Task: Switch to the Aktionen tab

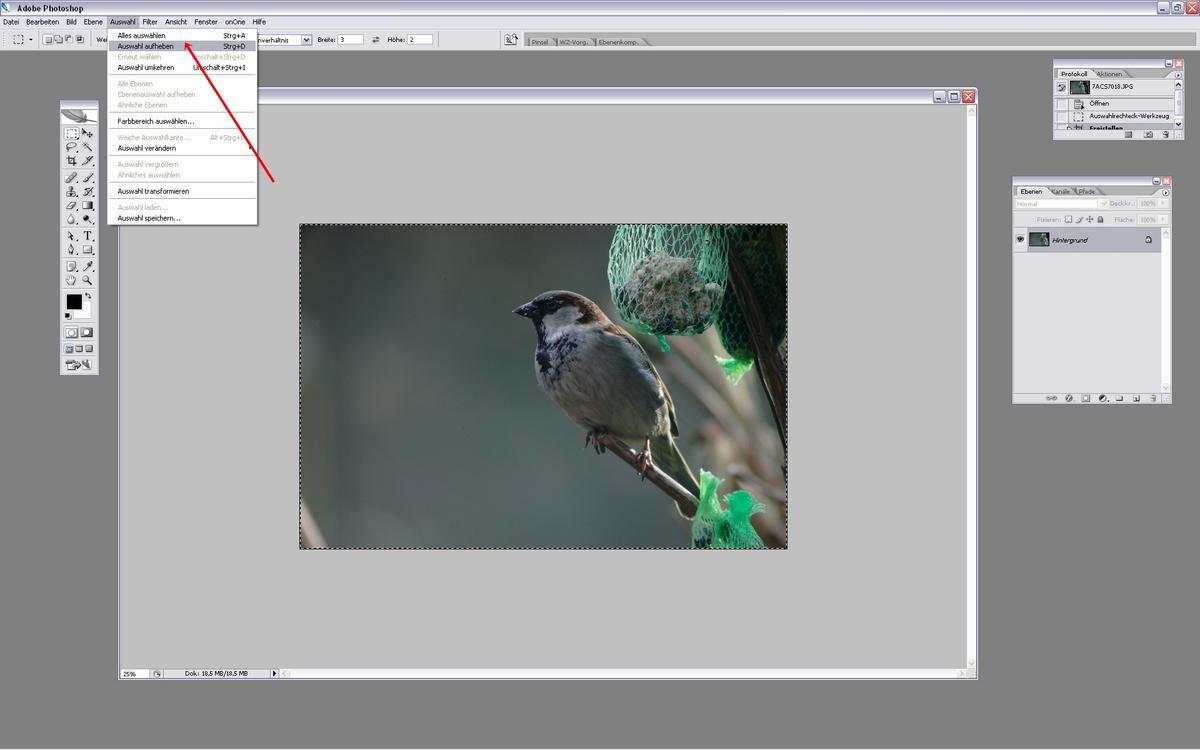Action: click(x=1109, y=74)
